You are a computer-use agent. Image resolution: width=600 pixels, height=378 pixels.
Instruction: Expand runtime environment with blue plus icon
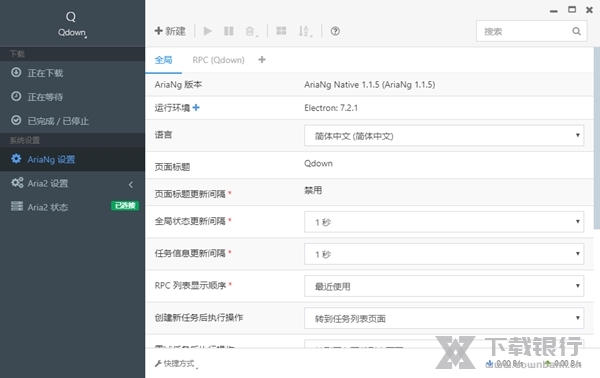(x=196, y=108)
